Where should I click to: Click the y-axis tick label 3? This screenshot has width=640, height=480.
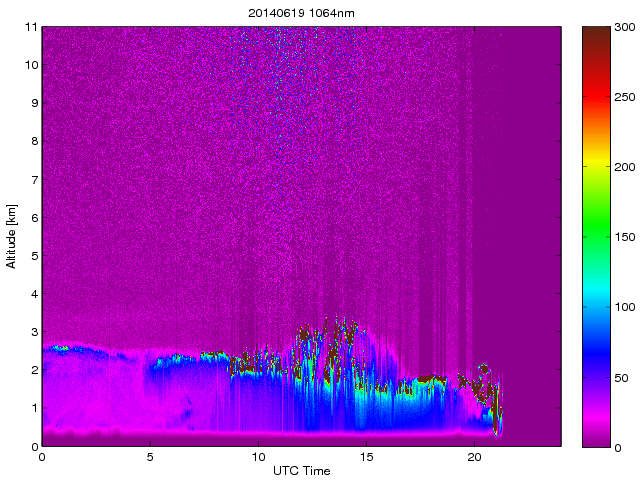[x=35, y=332]
